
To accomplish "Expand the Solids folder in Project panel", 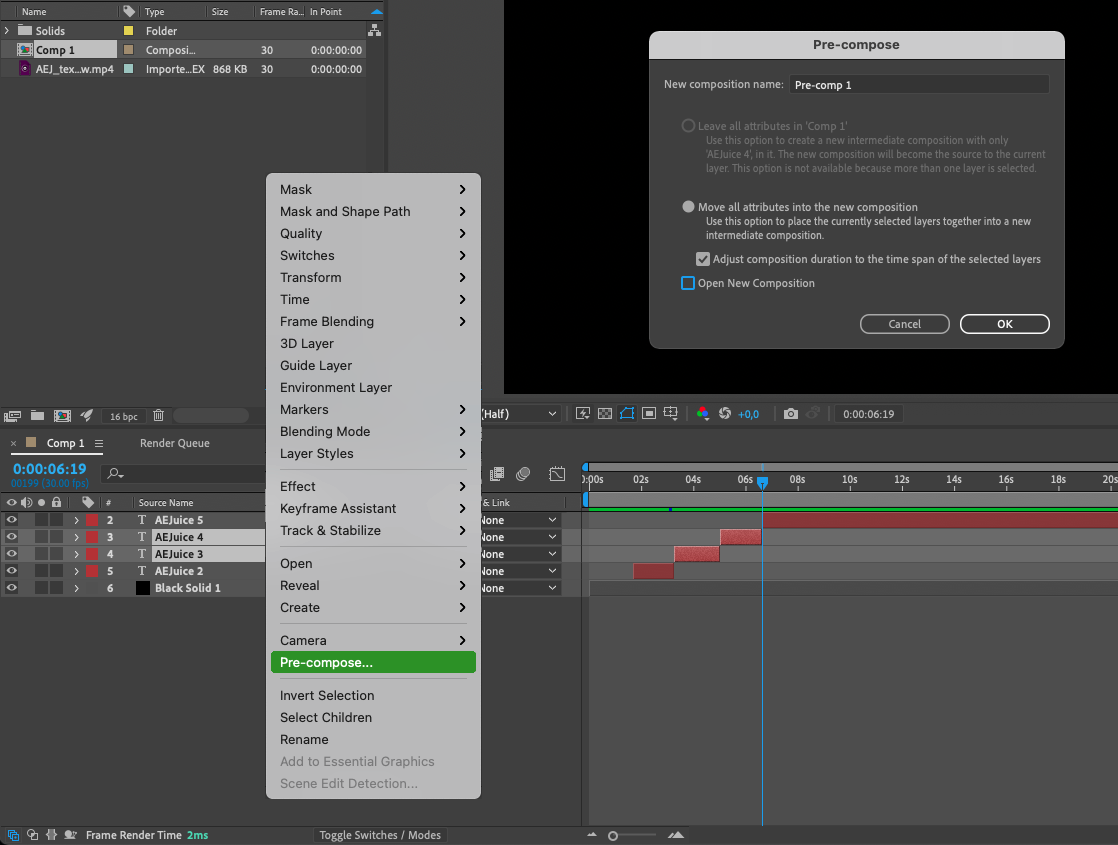I will click(x=8, y=31).
